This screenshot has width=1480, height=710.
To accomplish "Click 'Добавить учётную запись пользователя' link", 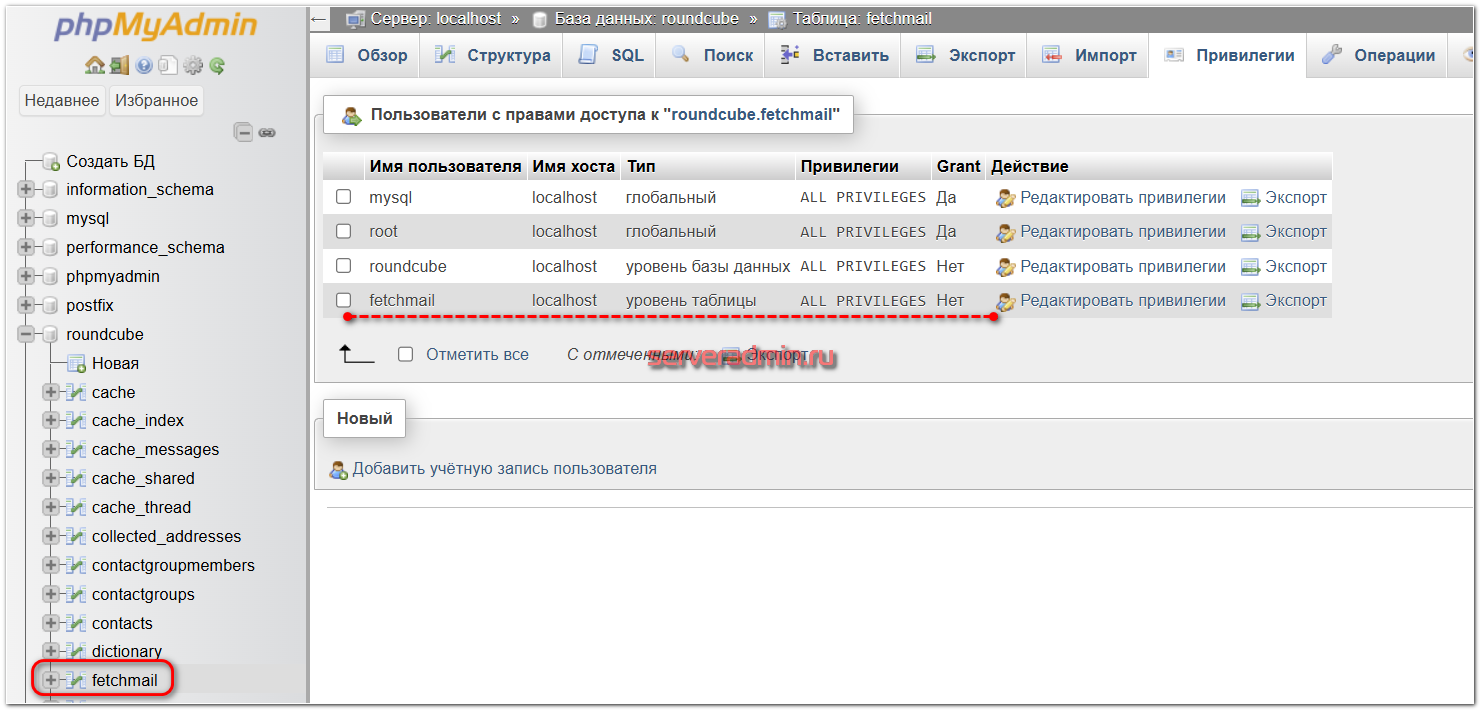I will tap(504, 468).
